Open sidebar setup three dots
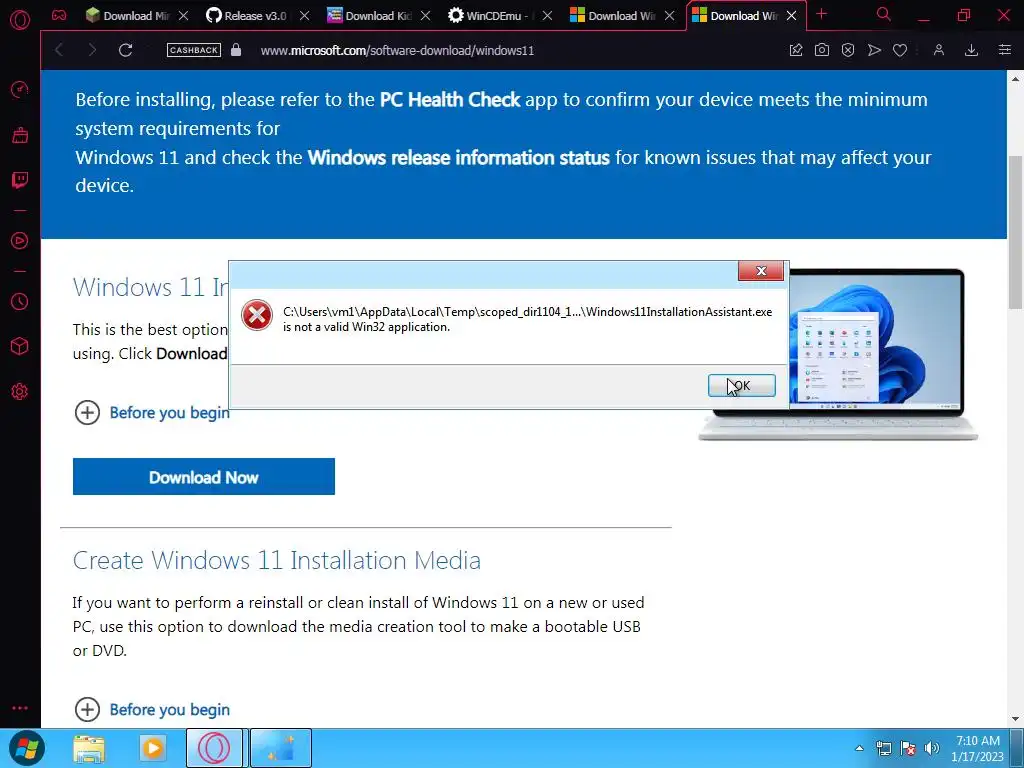The height and width of the screenshot is (768, 1024). pos(20,707)
